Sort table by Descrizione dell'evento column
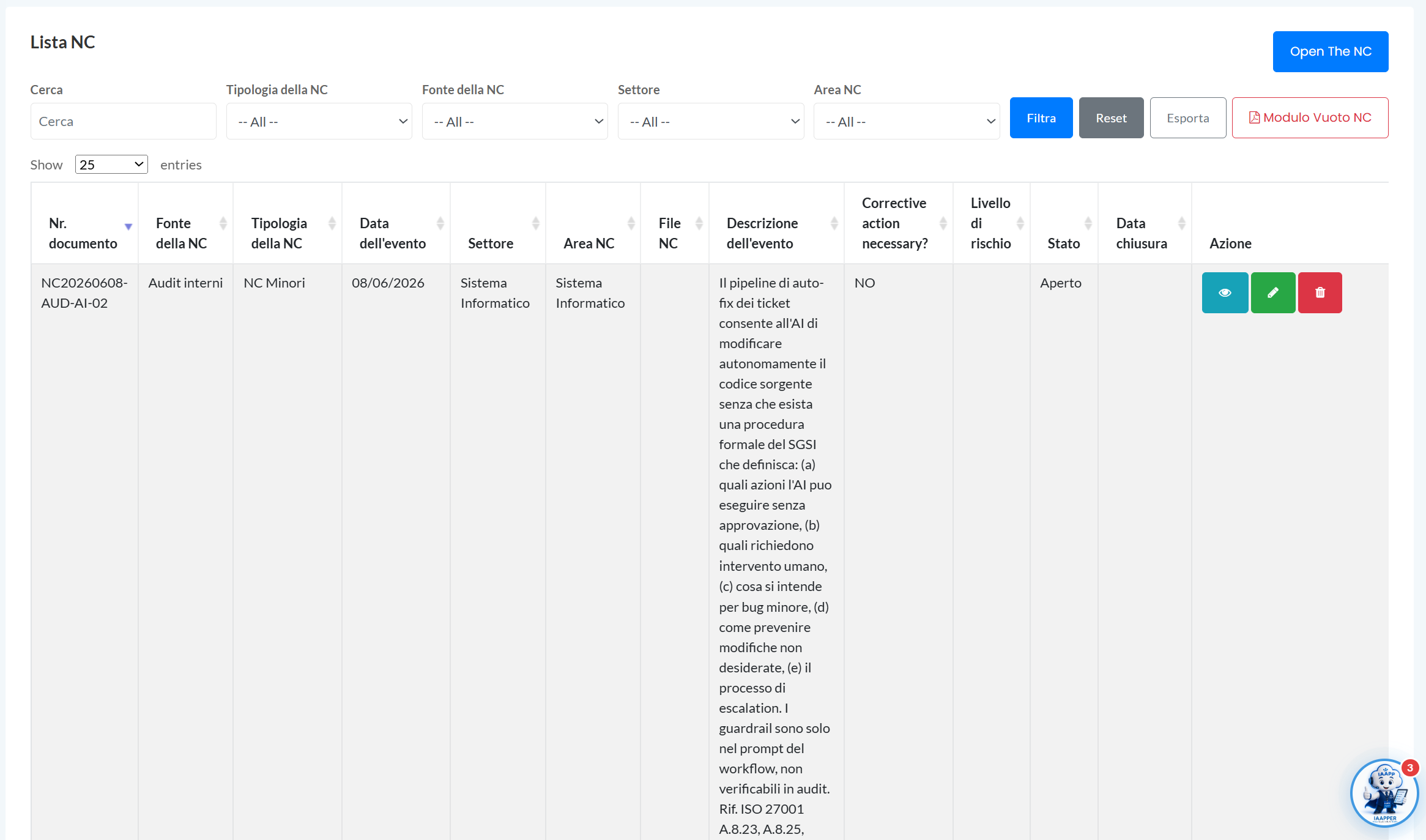Image resolution: width=1426 pixels, height=840 pixels. coord(776,223)
